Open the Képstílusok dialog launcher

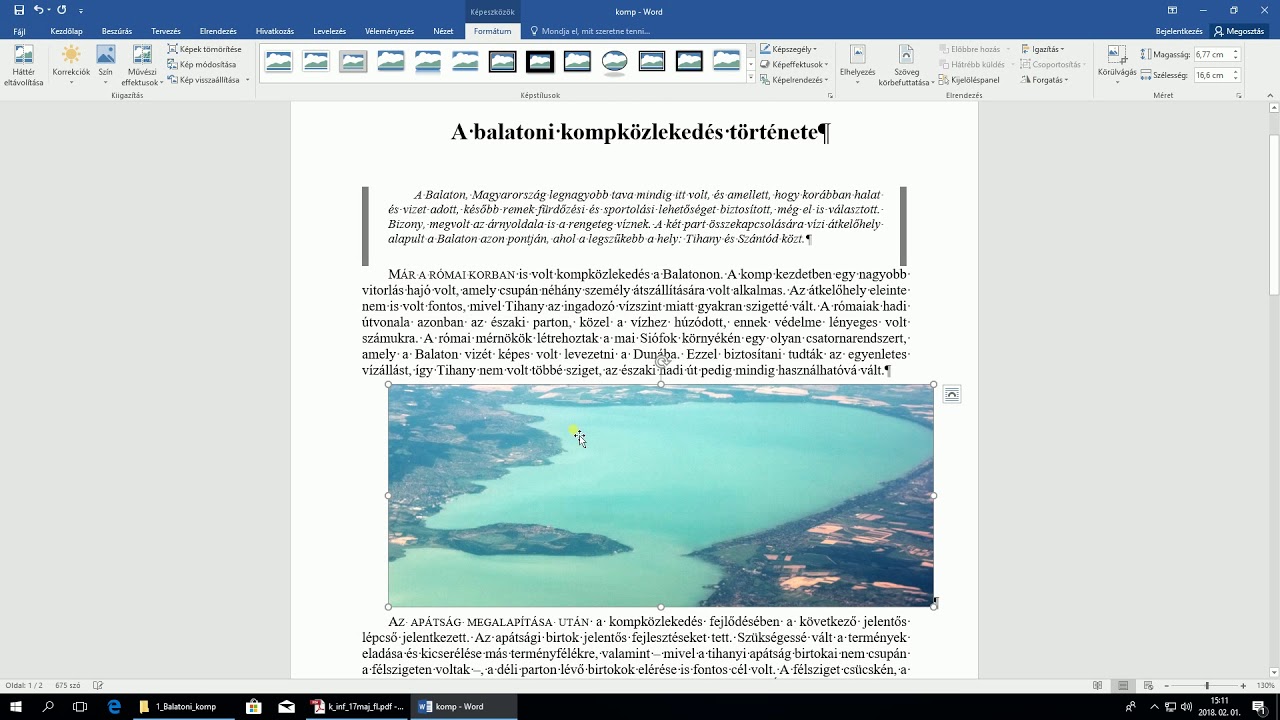(x=830, y=96)
